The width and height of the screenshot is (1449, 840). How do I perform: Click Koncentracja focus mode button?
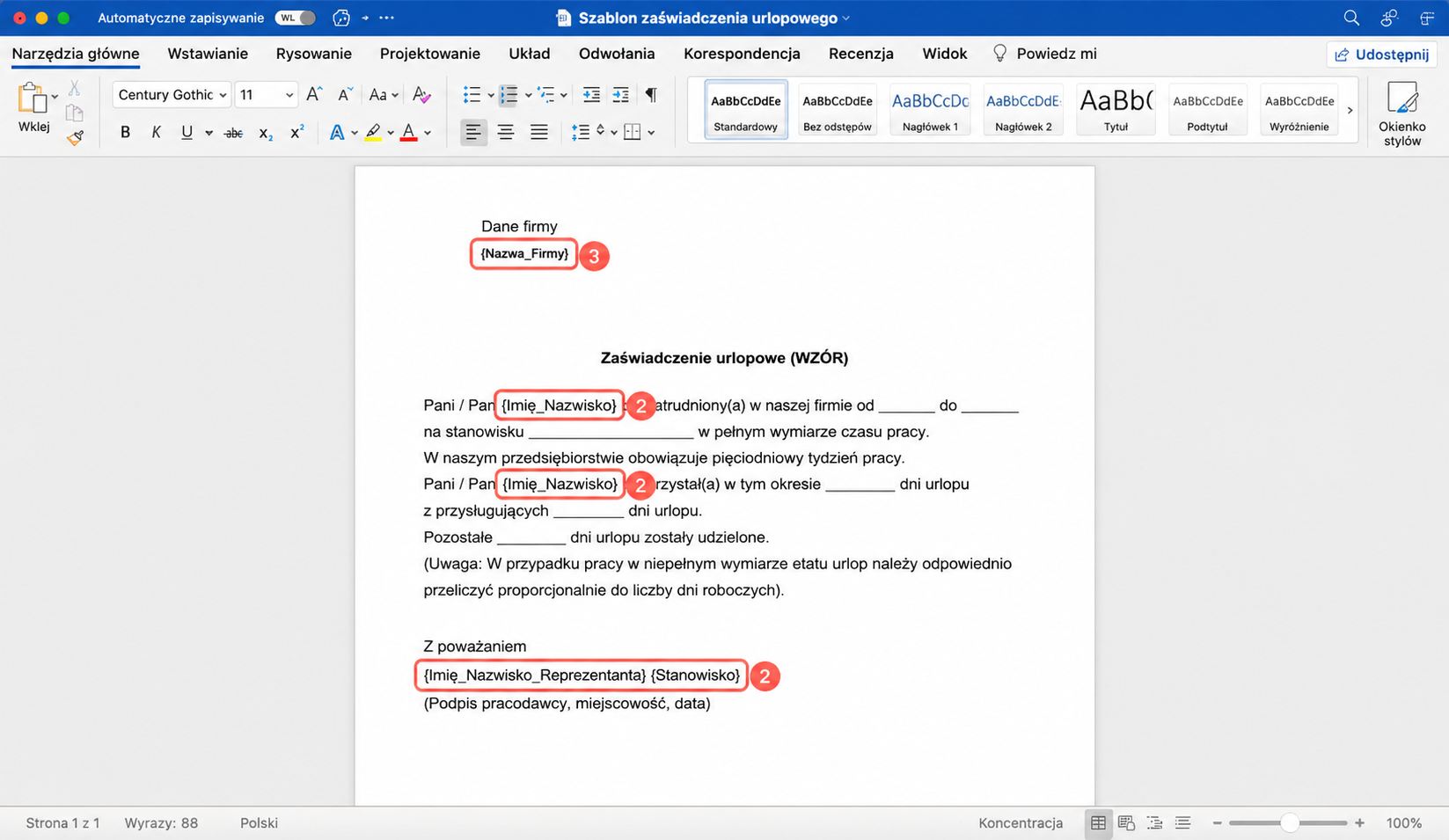(1020, 823)
